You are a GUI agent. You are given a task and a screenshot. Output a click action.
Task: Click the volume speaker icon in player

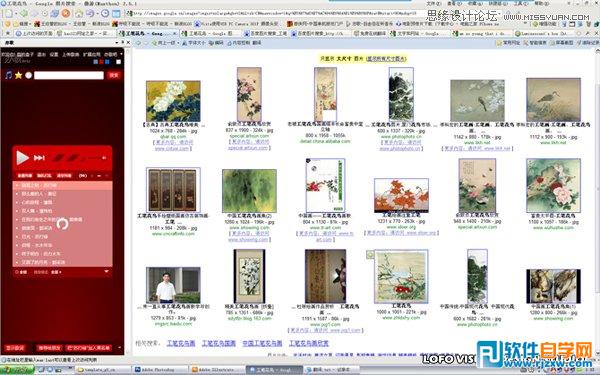(103, 158)
